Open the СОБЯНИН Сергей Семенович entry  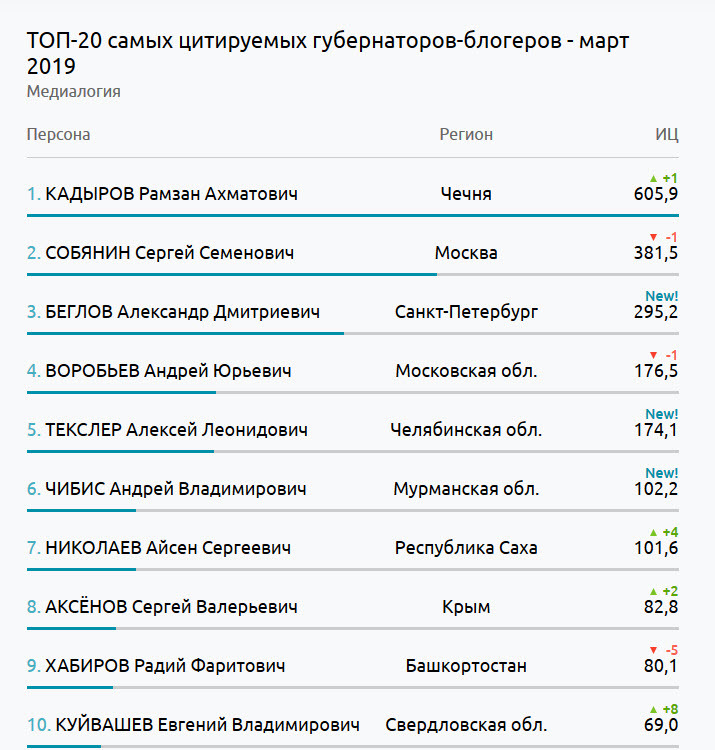[x=169, y=253]
